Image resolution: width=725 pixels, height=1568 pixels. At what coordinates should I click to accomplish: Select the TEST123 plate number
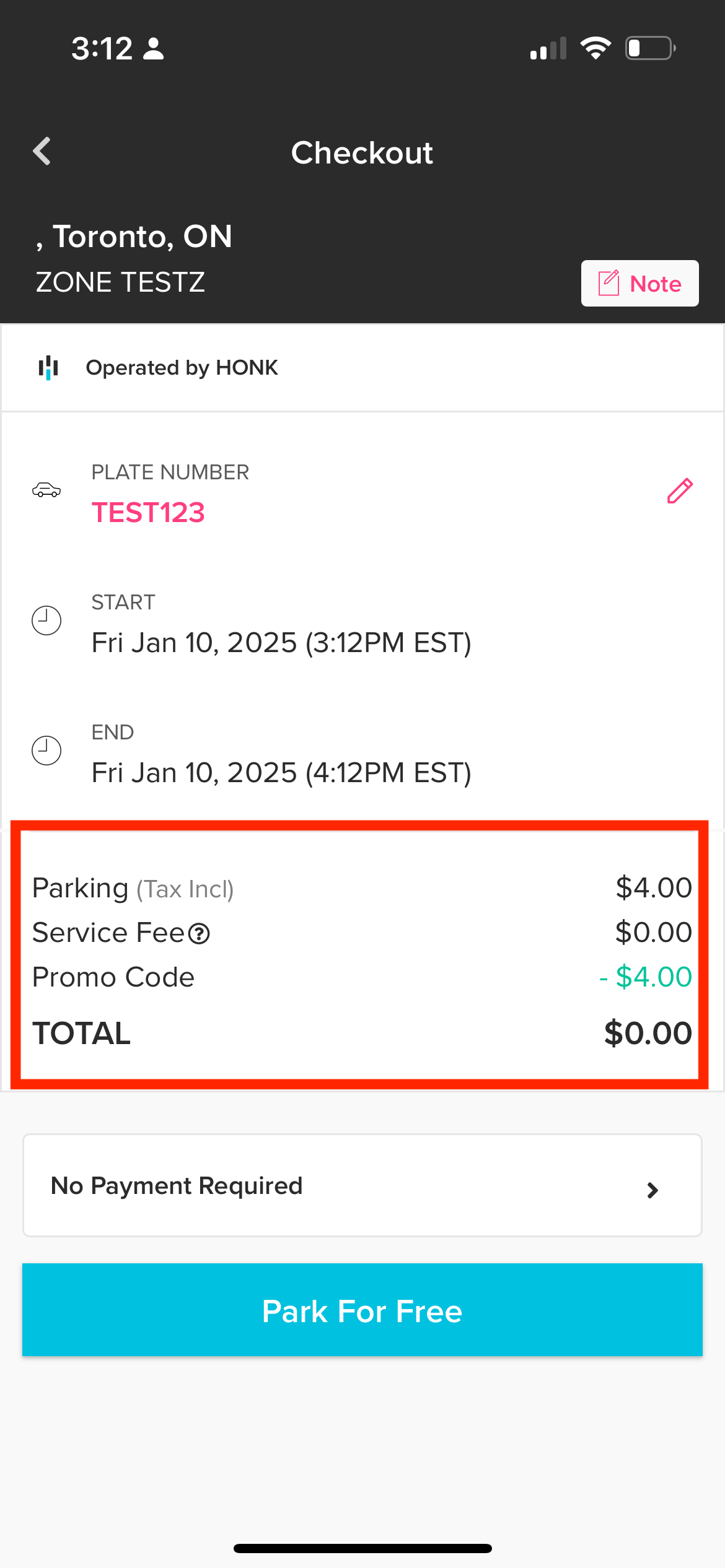coord(148,513)
